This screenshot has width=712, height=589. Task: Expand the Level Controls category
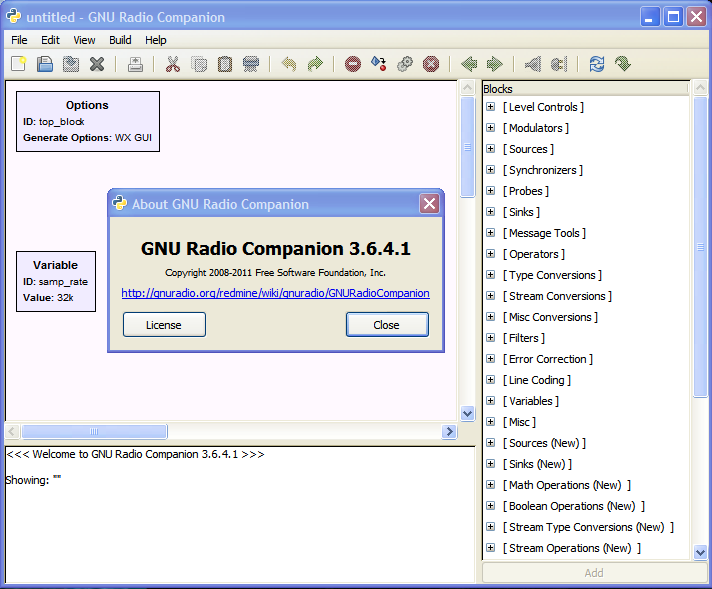[490, 107]
